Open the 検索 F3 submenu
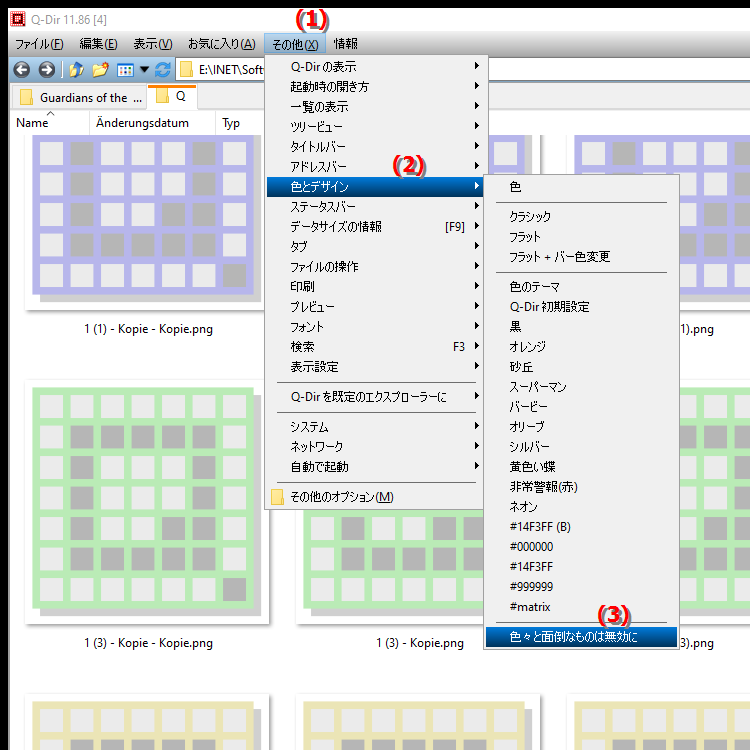 pos(375,347)
